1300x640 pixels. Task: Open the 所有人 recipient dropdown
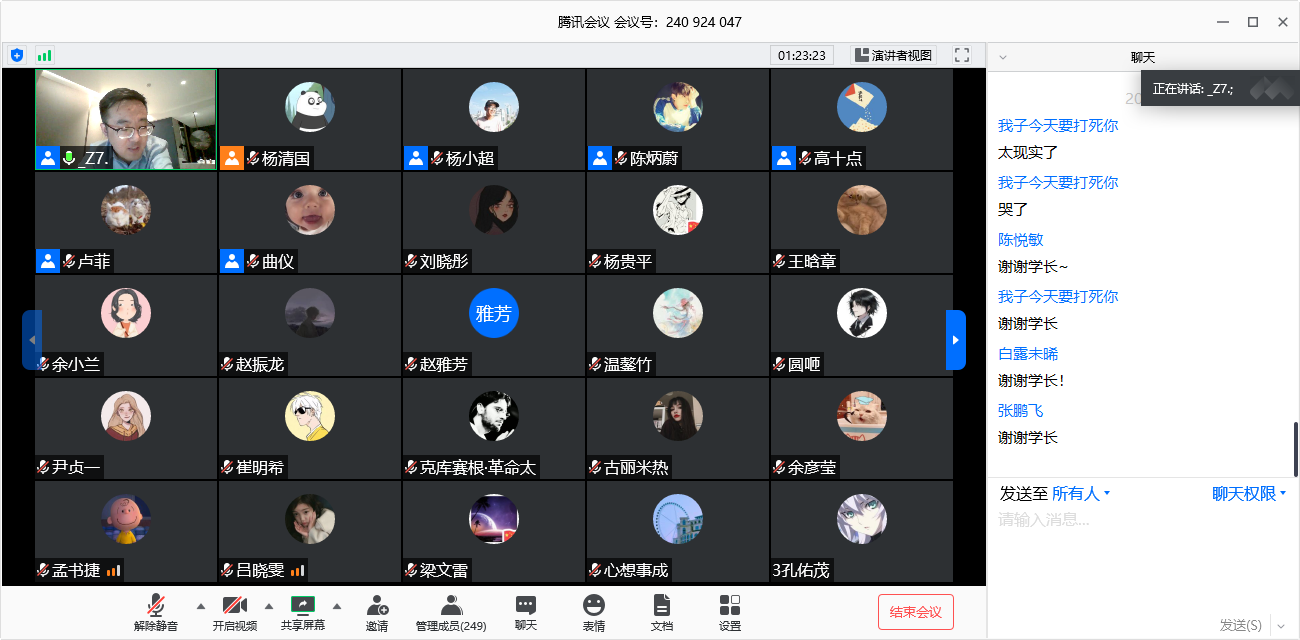coord(1081,493)
